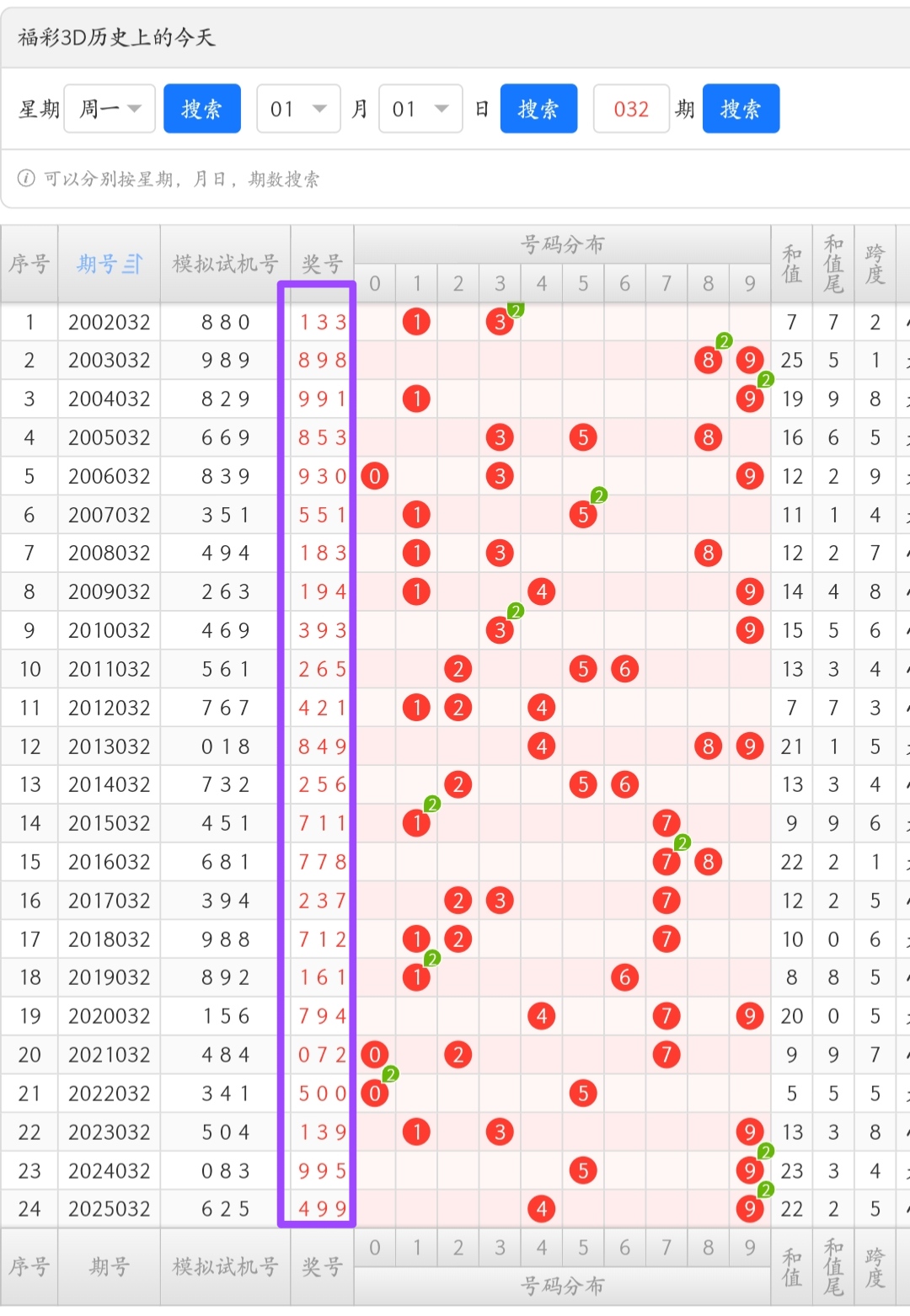Click the red 8 ball in row 2016032
This screenshot has width=910, height=1316.
tap(708, 862)
